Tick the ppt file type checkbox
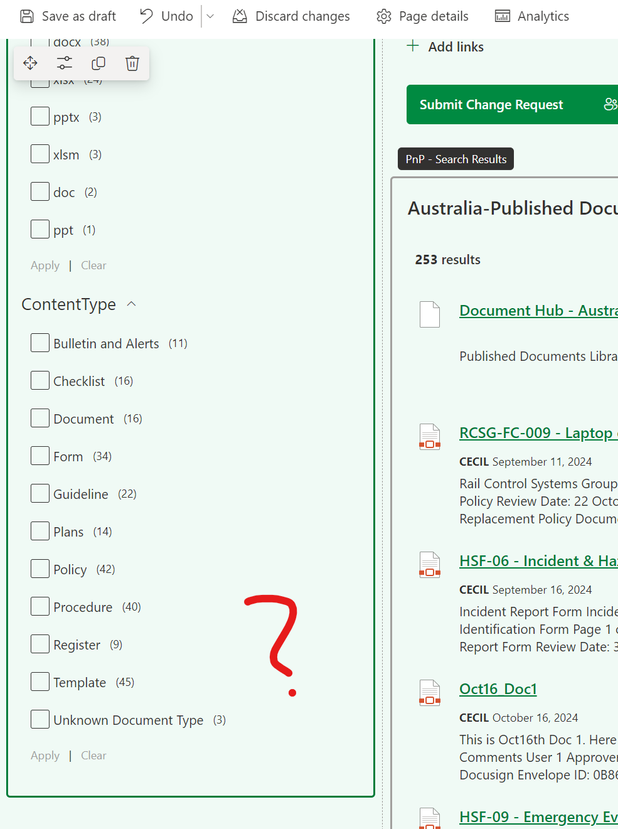The width and height of the screenshot is (618, 829). [40, 229]
